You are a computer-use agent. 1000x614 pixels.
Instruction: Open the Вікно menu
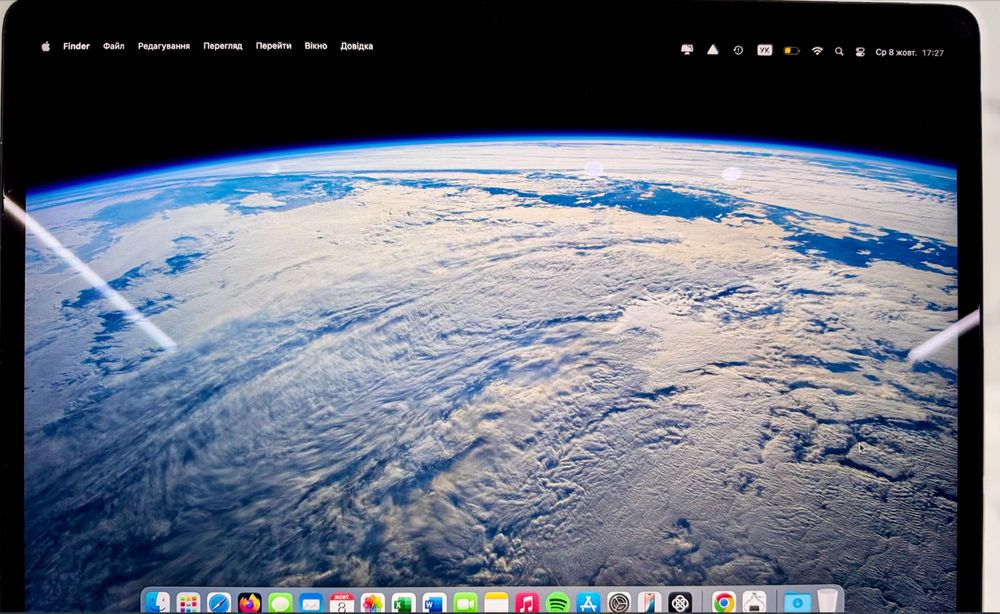pos(316,46)
